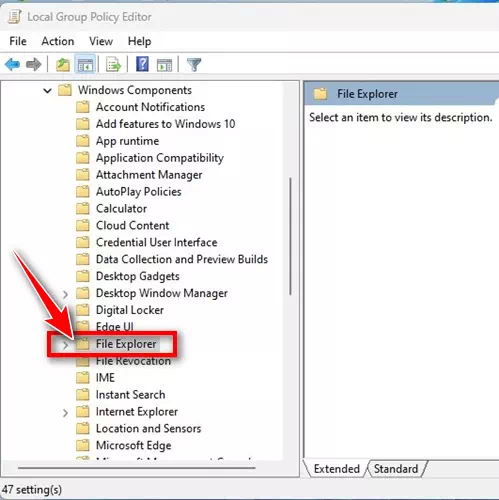Viewport: 499px width, 500px height.
Task: Click the Calculator folder icon
Action: [x=83, y=209]
